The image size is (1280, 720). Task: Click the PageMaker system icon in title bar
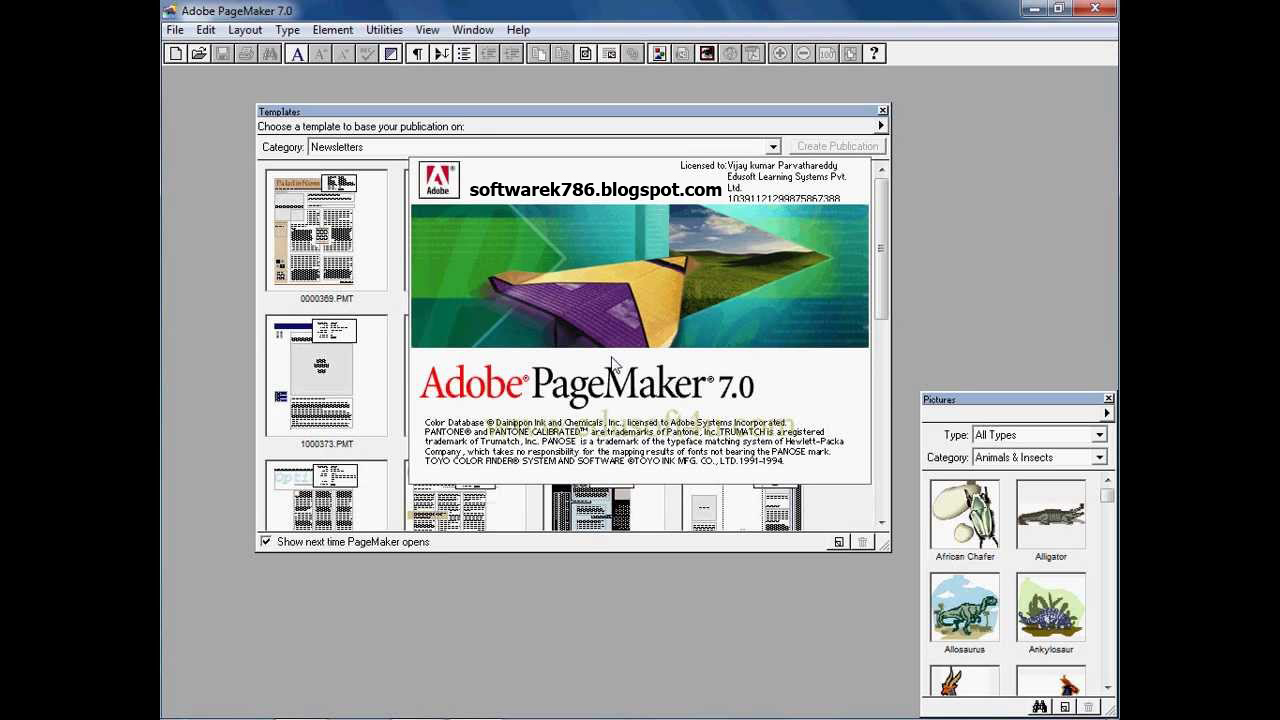pos(171,11)
